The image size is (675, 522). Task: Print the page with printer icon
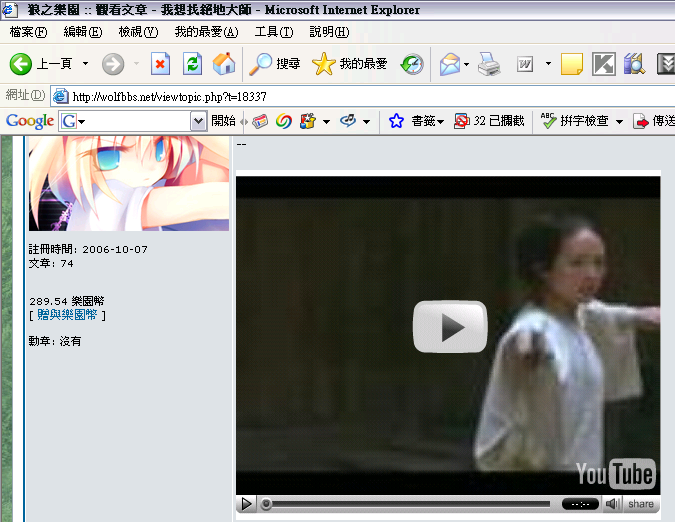(489, 64)
